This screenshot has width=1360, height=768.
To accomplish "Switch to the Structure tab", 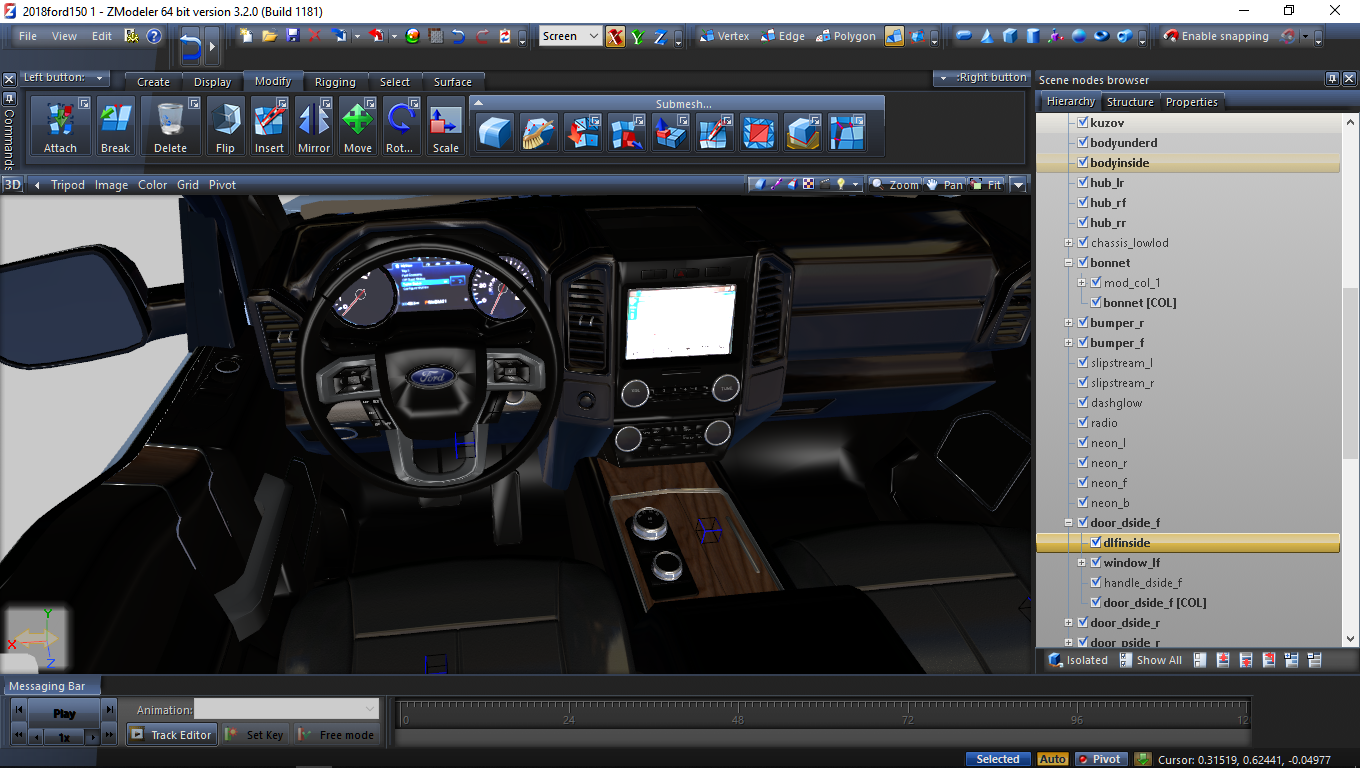I will (x=1130, y=102).
